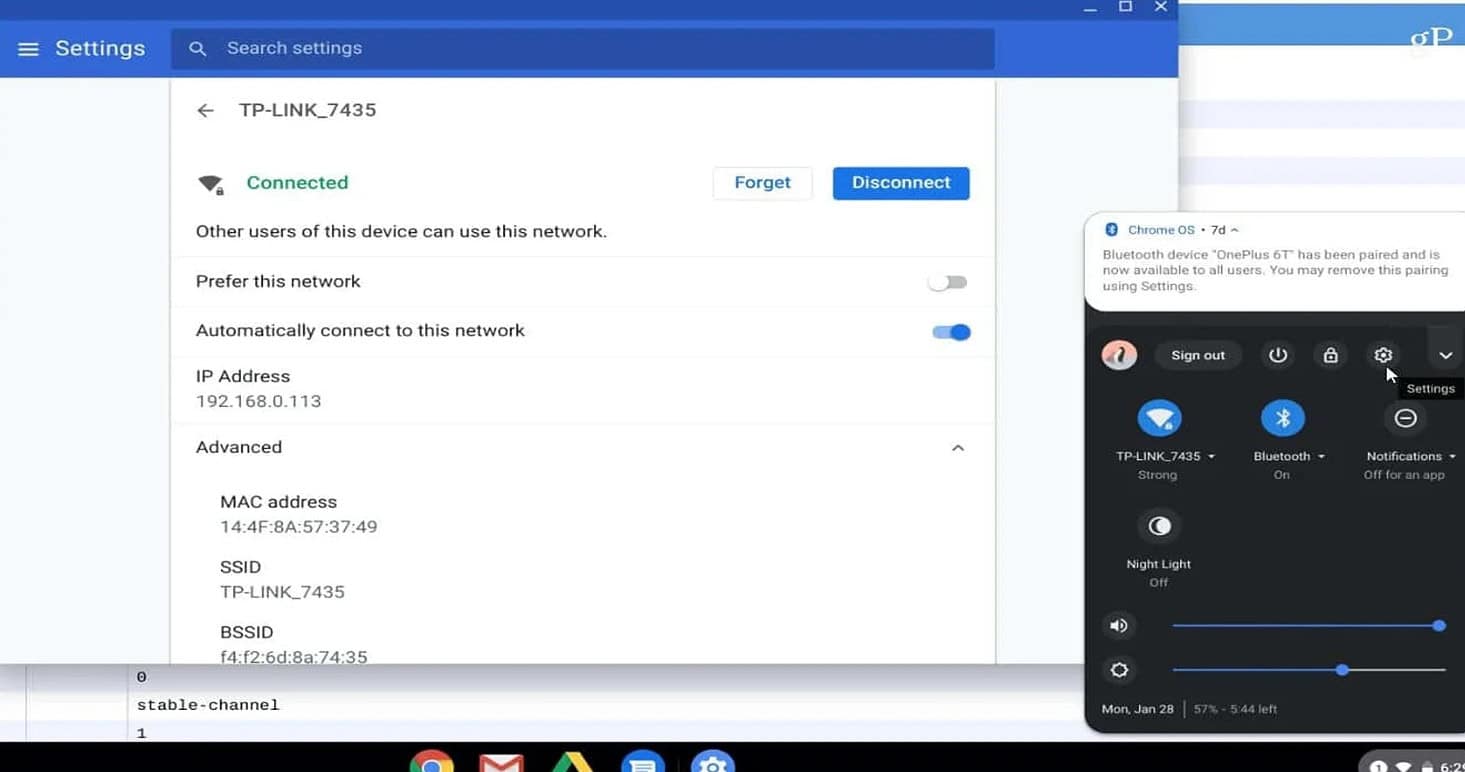Open the Settings hamburger menu
Screen dimensions: 1465x772
[28, 49]
